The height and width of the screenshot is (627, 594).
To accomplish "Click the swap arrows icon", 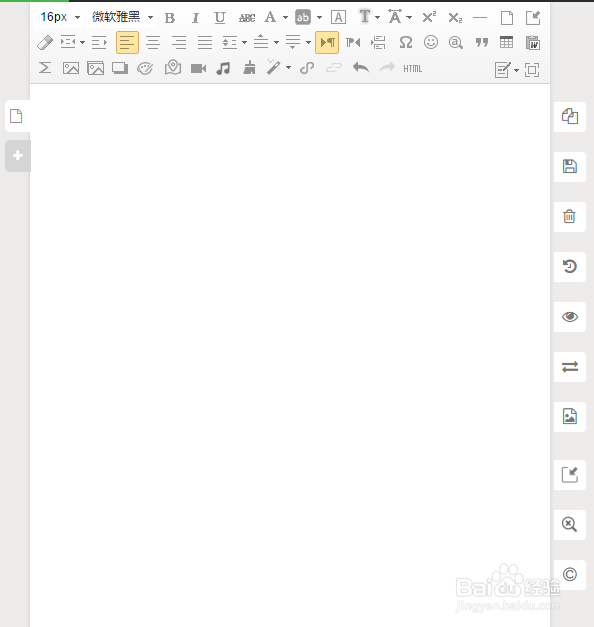I will (570, 367).
